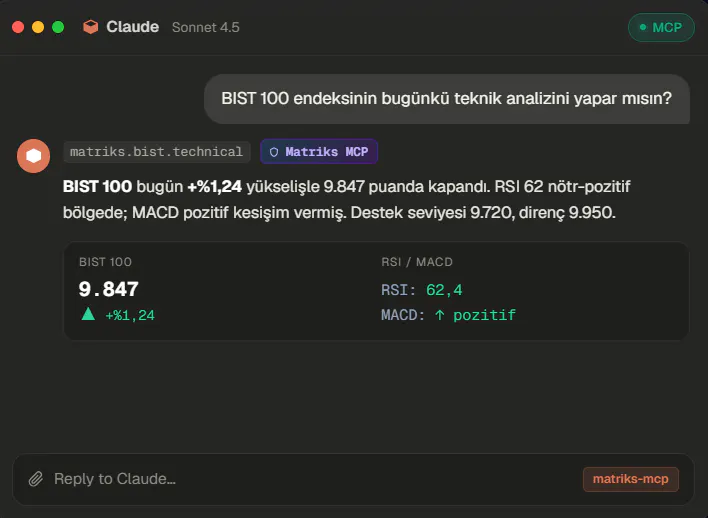Click the user question message bubble
This screenshot has width=708, height=518.
[x=447, y=99]
